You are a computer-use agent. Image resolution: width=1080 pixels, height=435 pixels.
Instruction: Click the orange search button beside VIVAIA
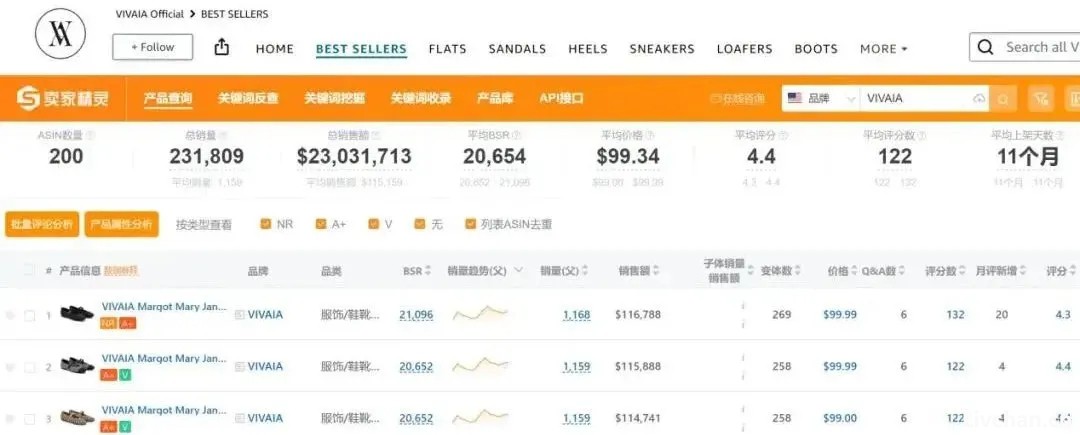[x=1004, y=98]
